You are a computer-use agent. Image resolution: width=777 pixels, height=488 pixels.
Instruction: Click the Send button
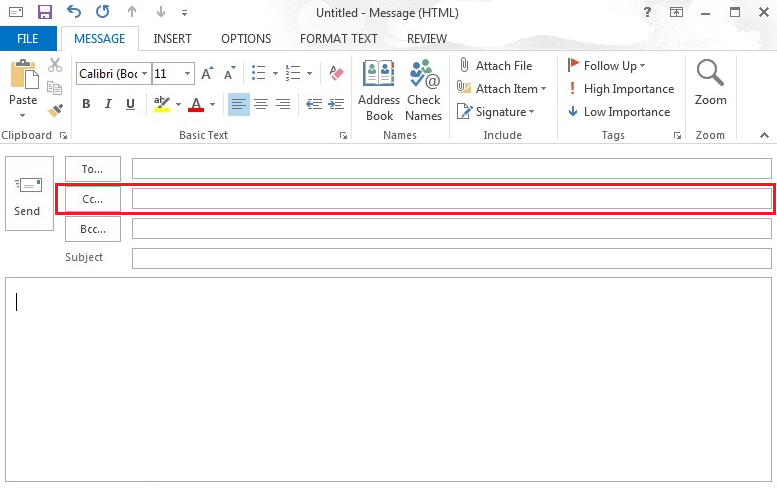pos(28,194)
